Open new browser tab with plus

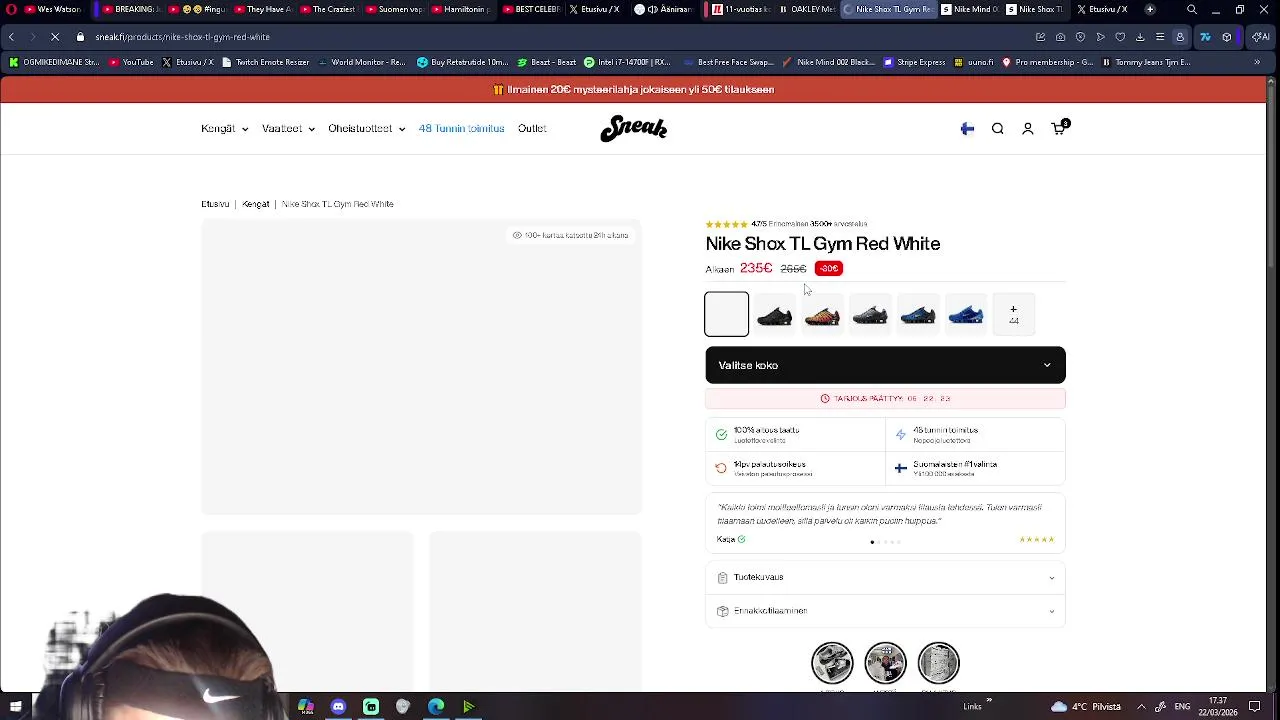tap(1150, 9)
